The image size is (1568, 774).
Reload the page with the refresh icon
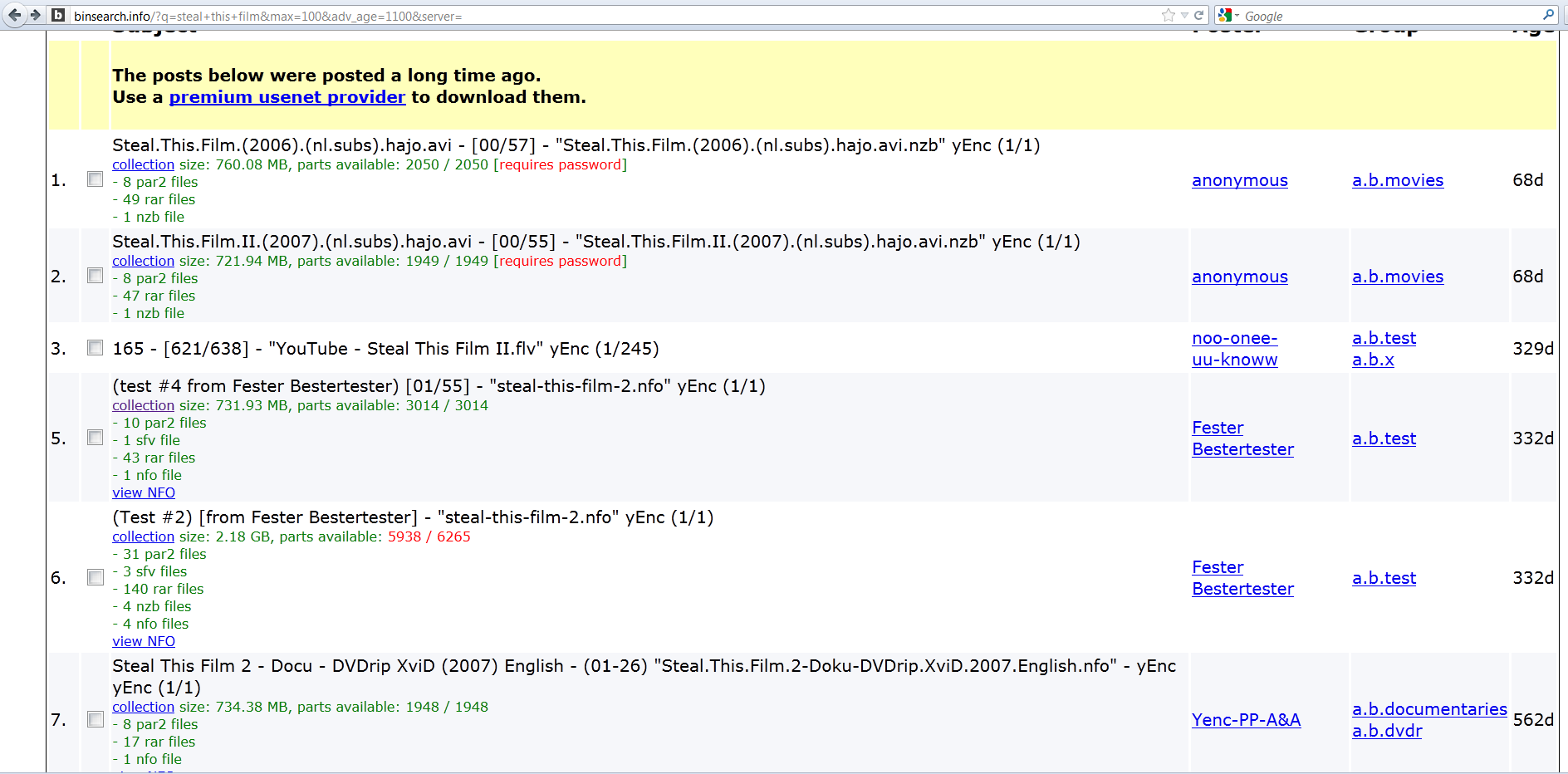(1199, 15)
